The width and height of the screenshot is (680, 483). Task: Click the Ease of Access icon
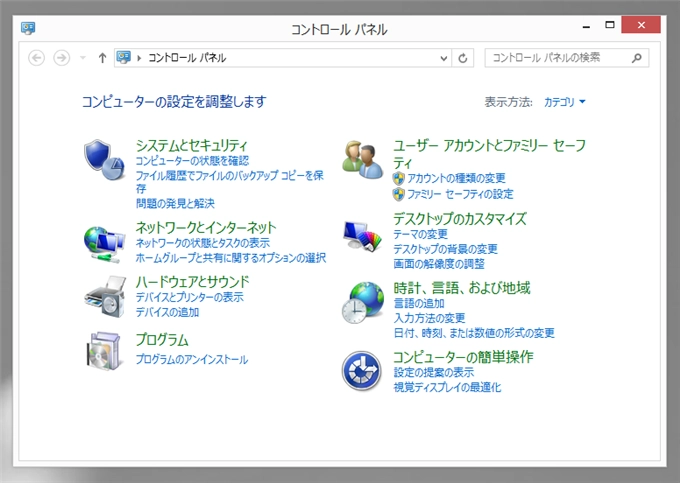(362, 371)
